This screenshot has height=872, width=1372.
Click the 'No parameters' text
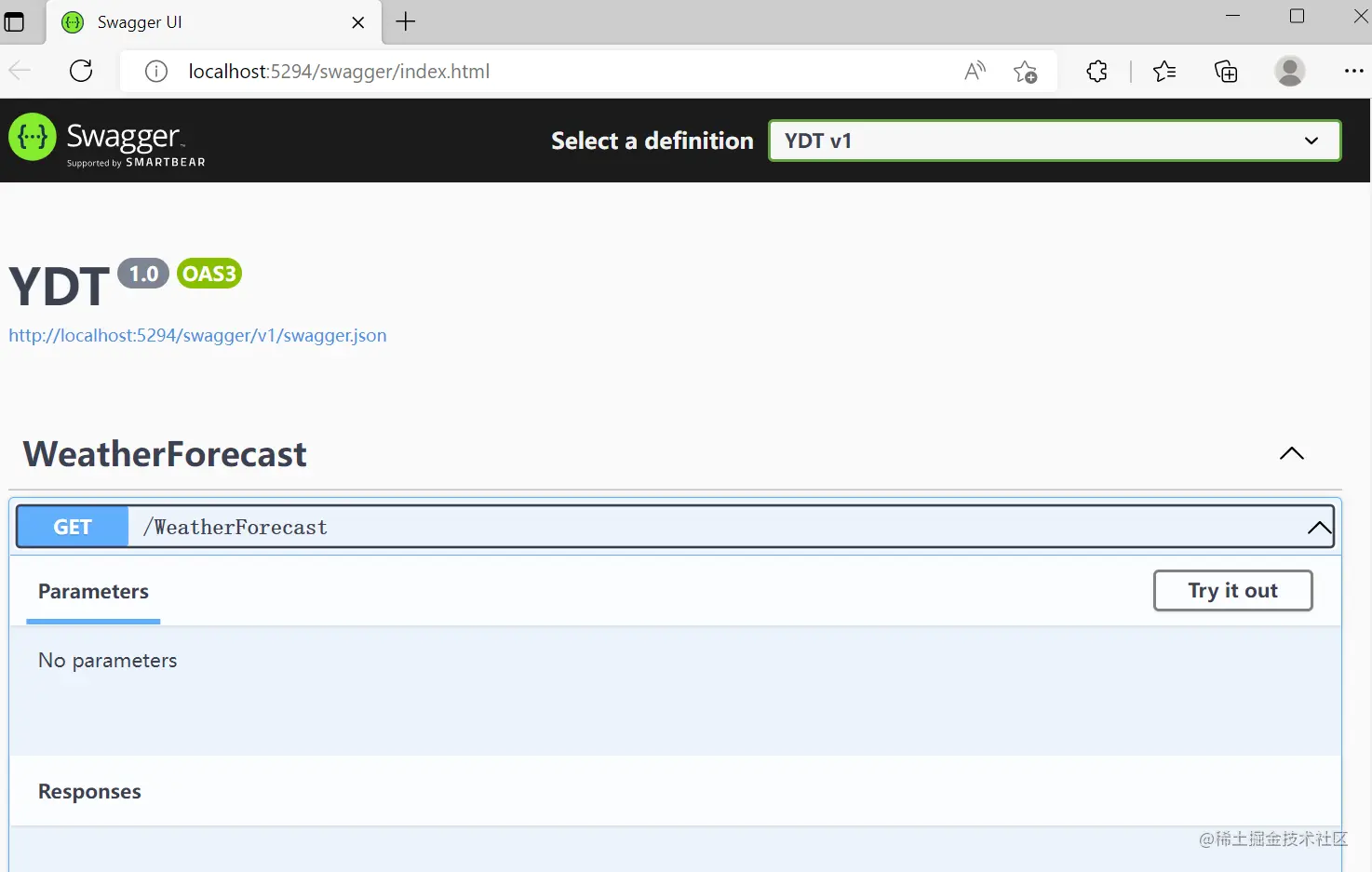click(108, 661)
